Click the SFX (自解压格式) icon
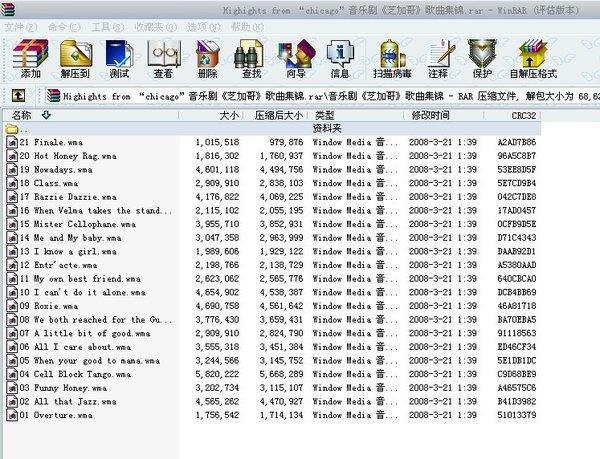 (533, 54)
